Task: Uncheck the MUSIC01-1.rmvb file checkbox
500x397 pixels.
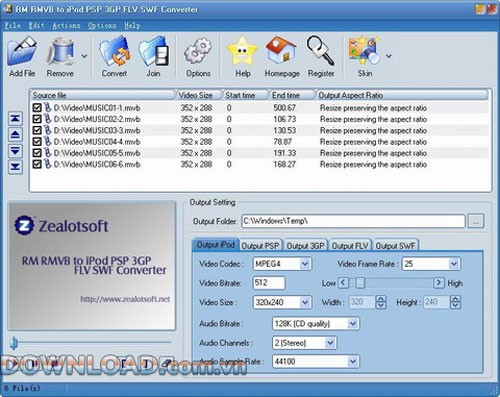Action: click(x=37, y=108)
